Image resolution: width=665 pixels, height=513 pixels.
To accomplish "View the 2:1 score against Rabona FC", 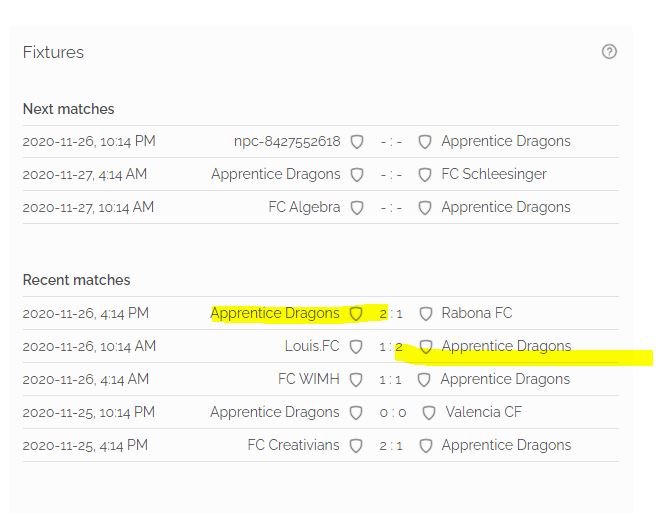I will tap(391, 314).
